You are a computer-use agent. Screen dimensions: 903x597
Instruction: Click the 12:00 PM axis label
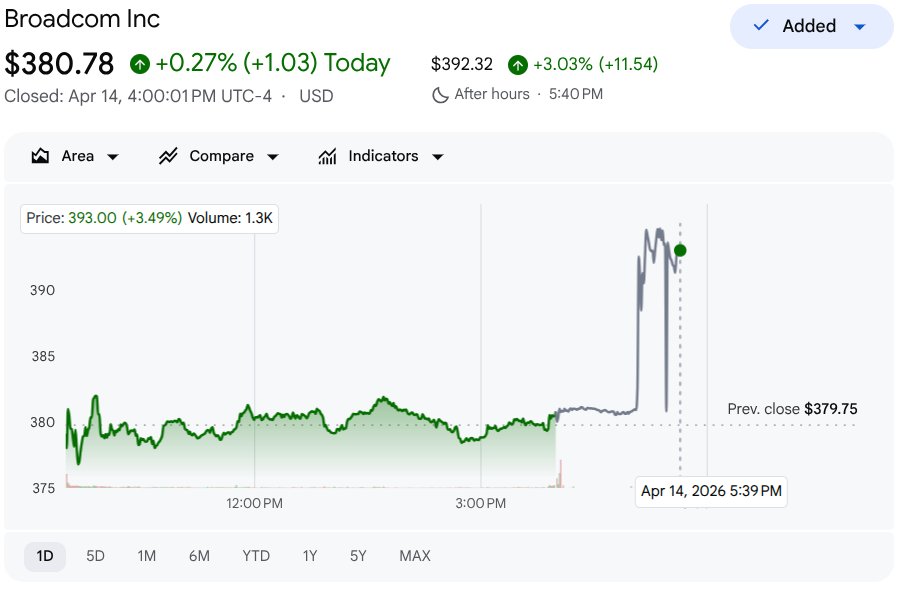254,503
